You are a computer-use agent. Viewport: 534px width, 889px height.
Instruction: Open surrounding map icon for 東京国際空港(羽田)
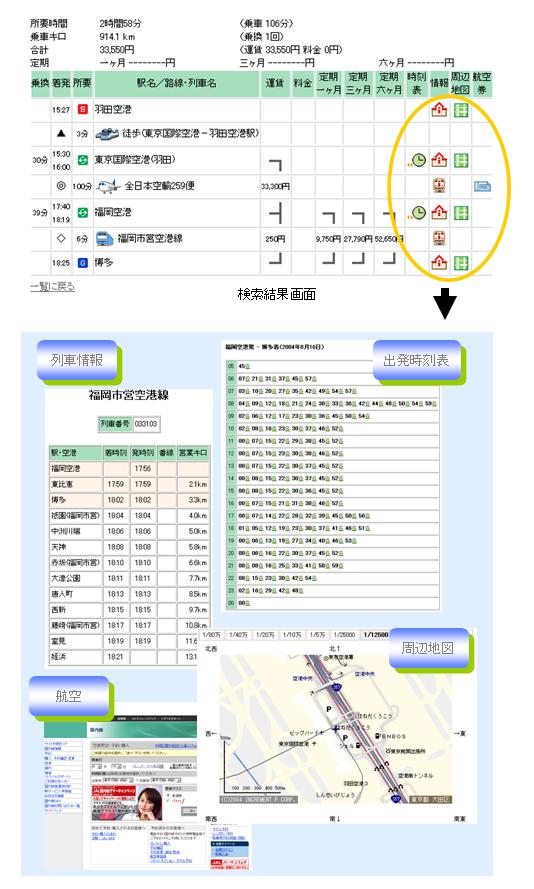pos(461,161)
